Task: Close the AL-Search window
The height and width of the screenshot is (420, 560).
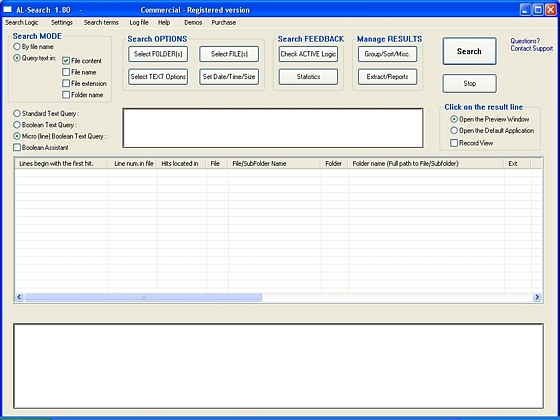Action: (551, 10)
